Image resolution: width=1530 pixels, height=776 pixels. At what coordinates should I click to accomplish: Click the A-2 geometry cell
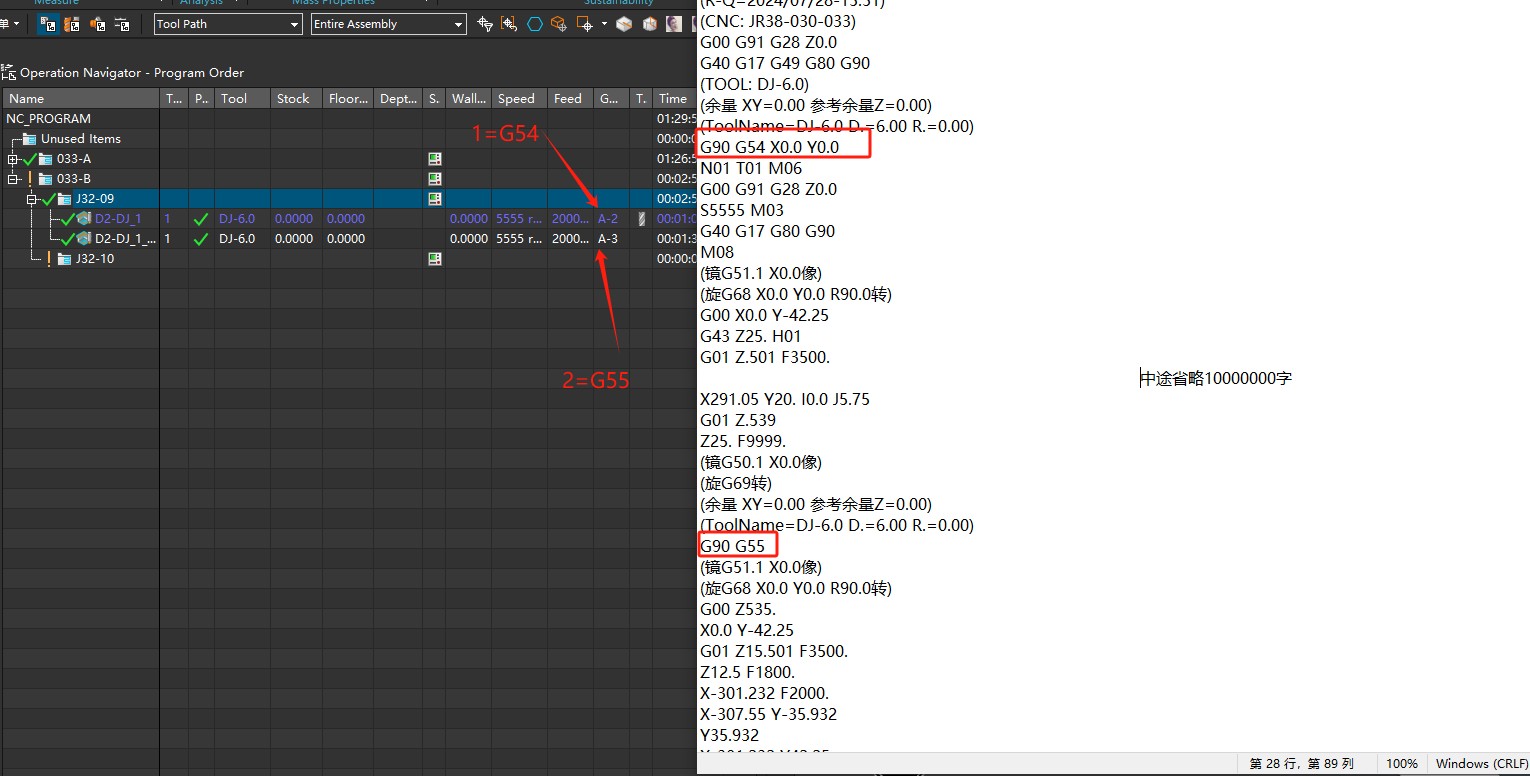click(x=608, y=219)
